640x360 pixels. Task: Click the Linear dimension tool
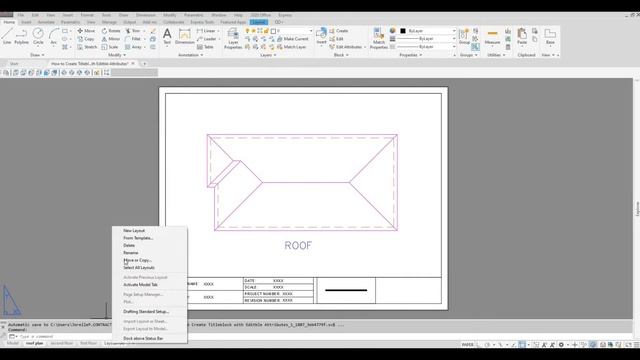pyautogui.click(x=206, y=31)
